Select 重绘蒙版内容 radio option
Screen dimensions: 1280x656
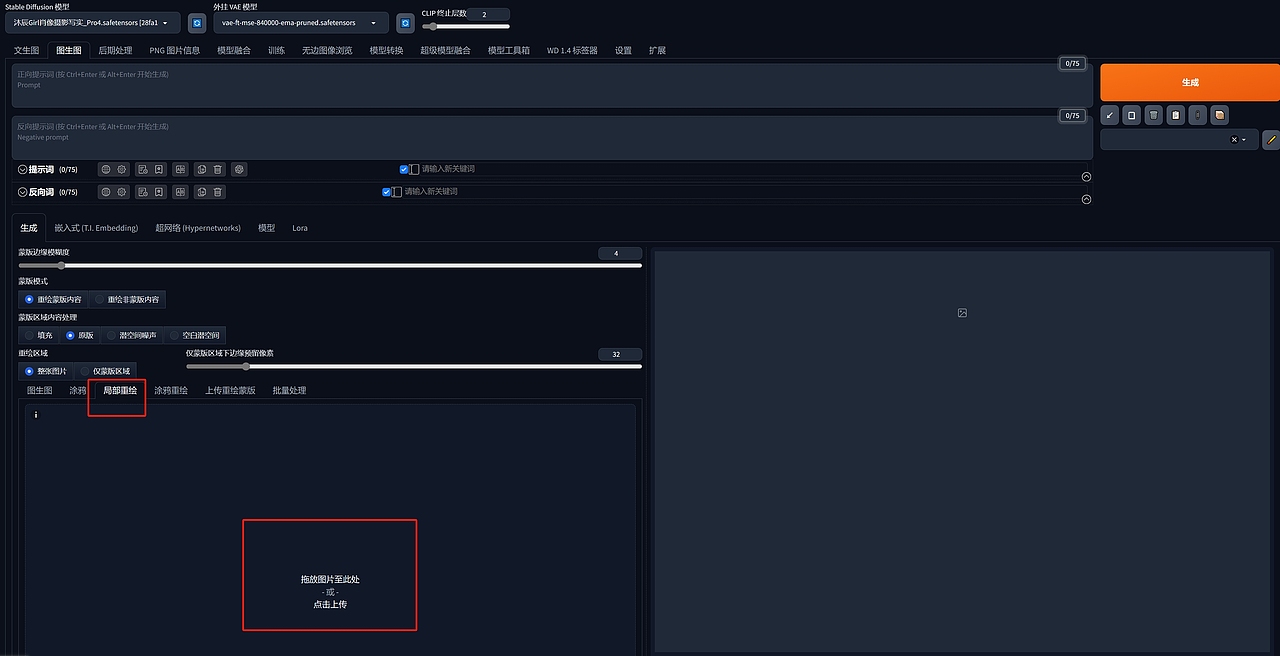coord(53,299)
